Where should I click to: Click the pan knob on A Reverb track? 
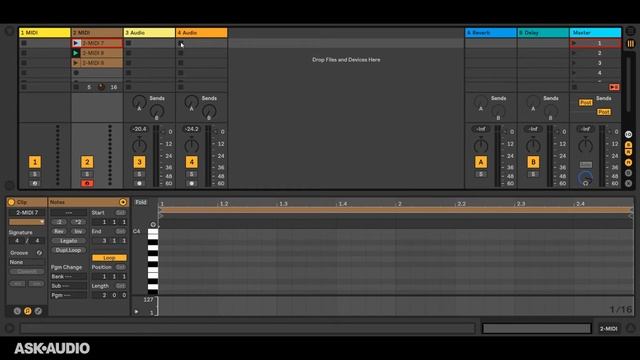point(481,145)
